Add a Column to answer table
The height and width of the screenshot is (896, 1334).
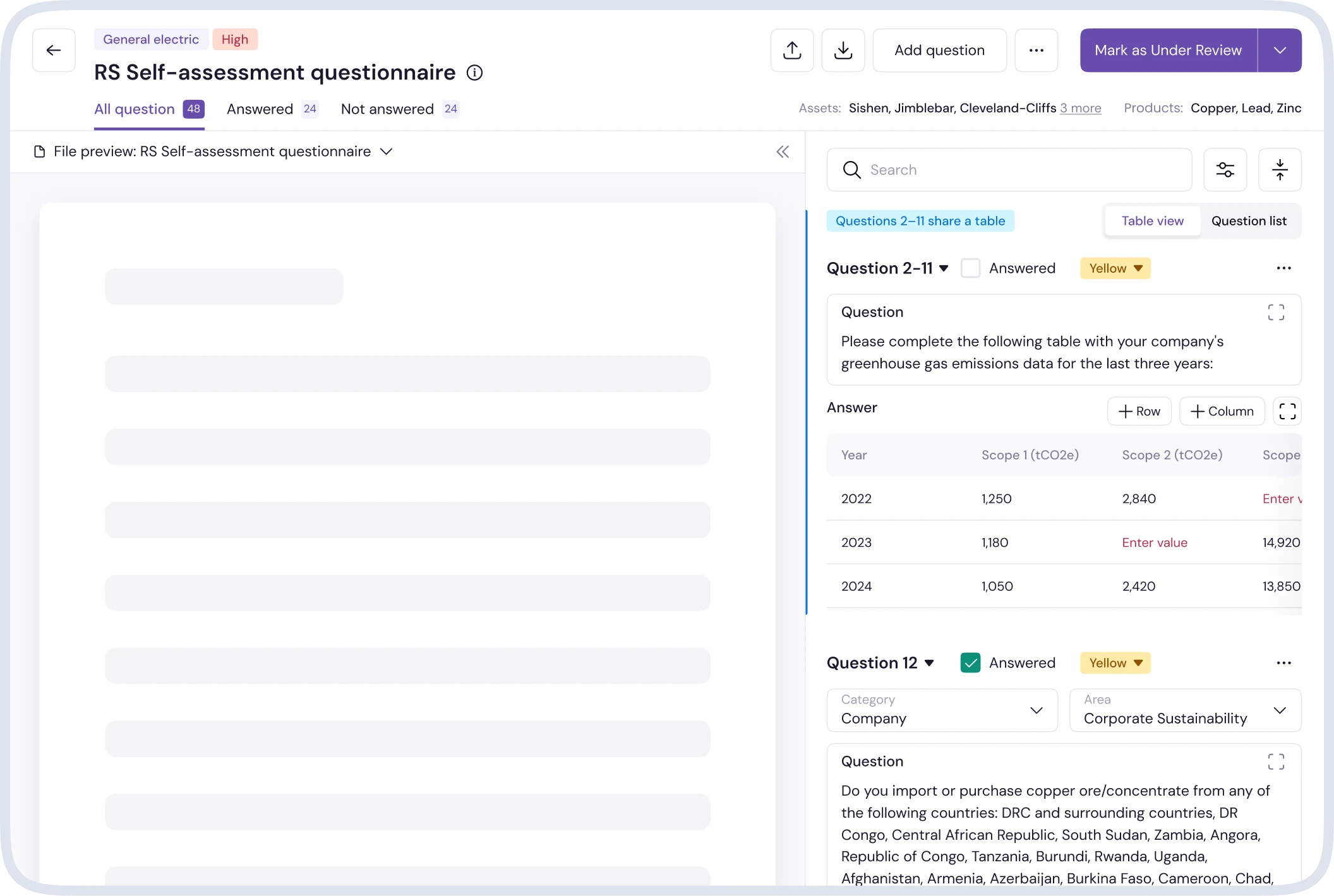[1222, 412]
